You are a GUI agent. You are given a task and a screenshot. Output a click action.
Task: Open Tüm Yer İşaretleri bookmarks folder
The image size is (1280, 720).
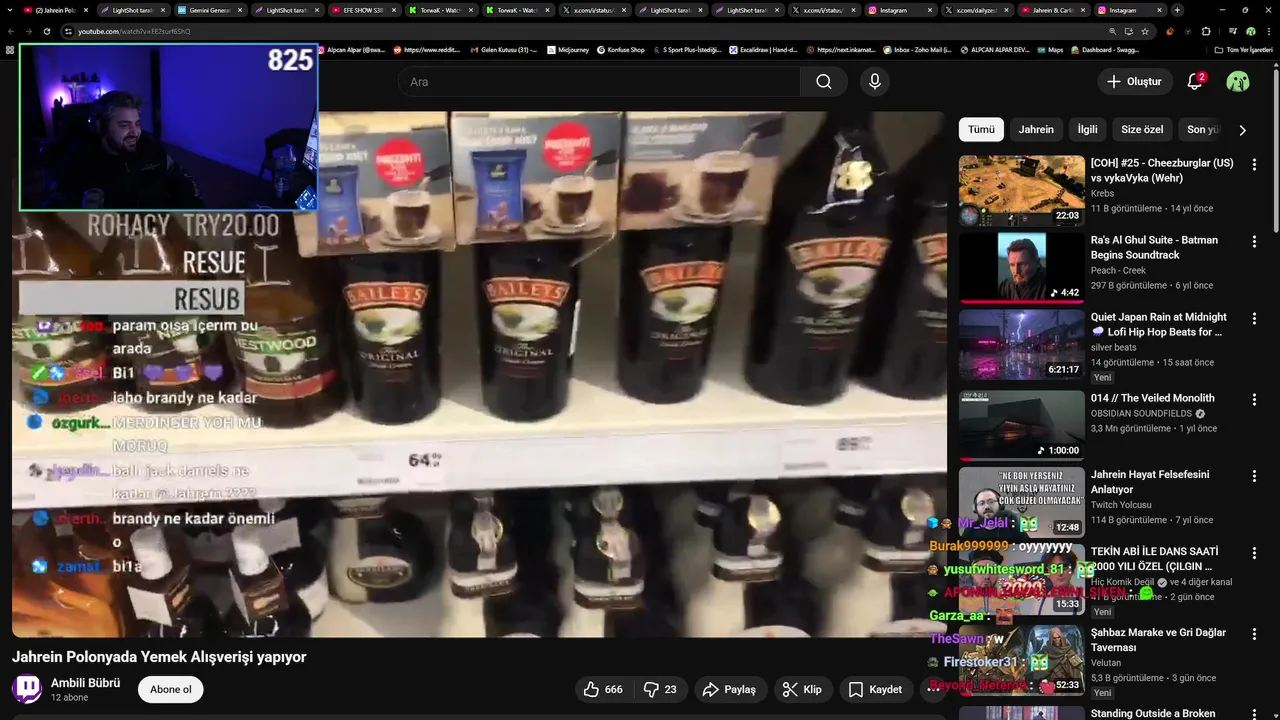point(1243,49)
